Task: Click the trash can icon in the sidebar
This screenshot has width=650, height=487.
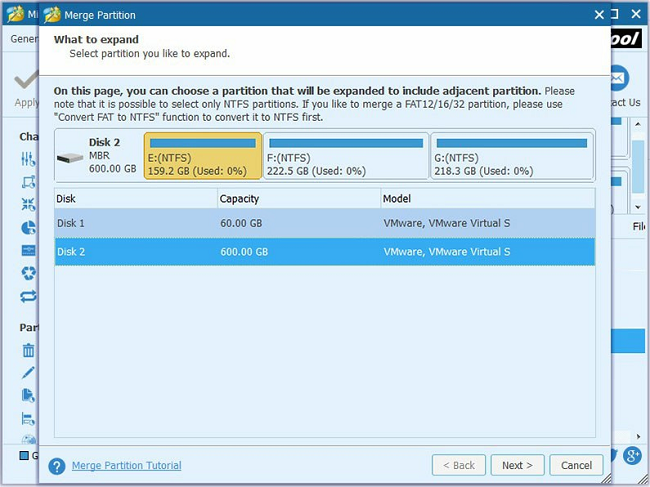Action: (x=28, y=350)
